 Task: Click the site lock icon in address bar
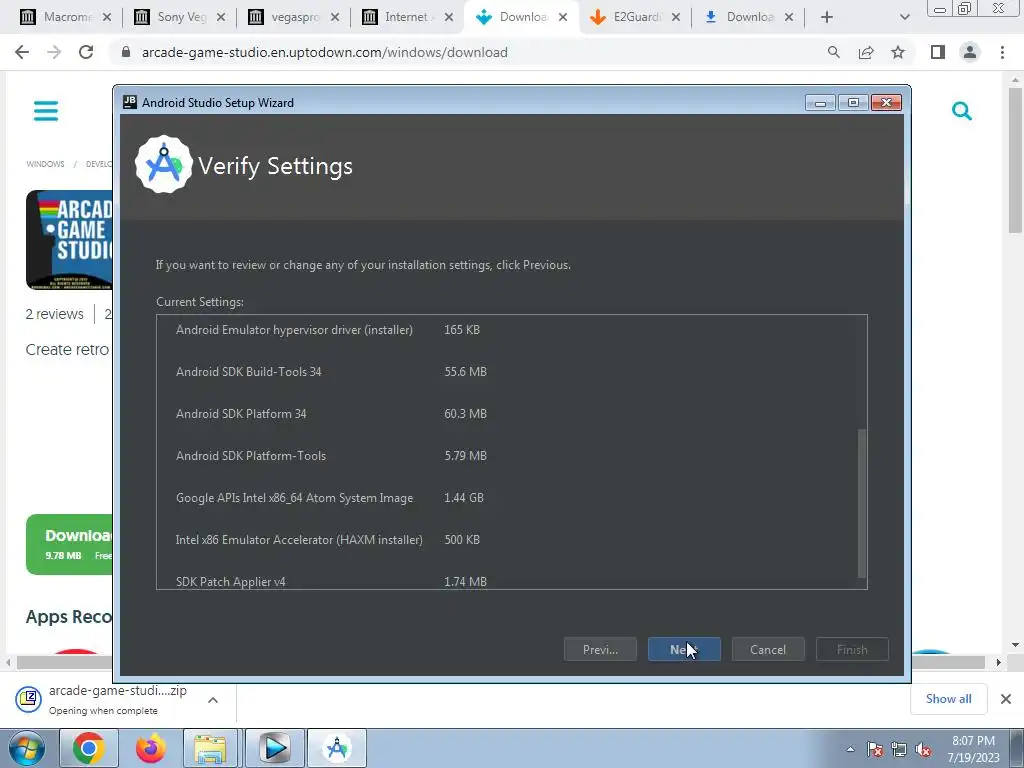coord(126,52)
